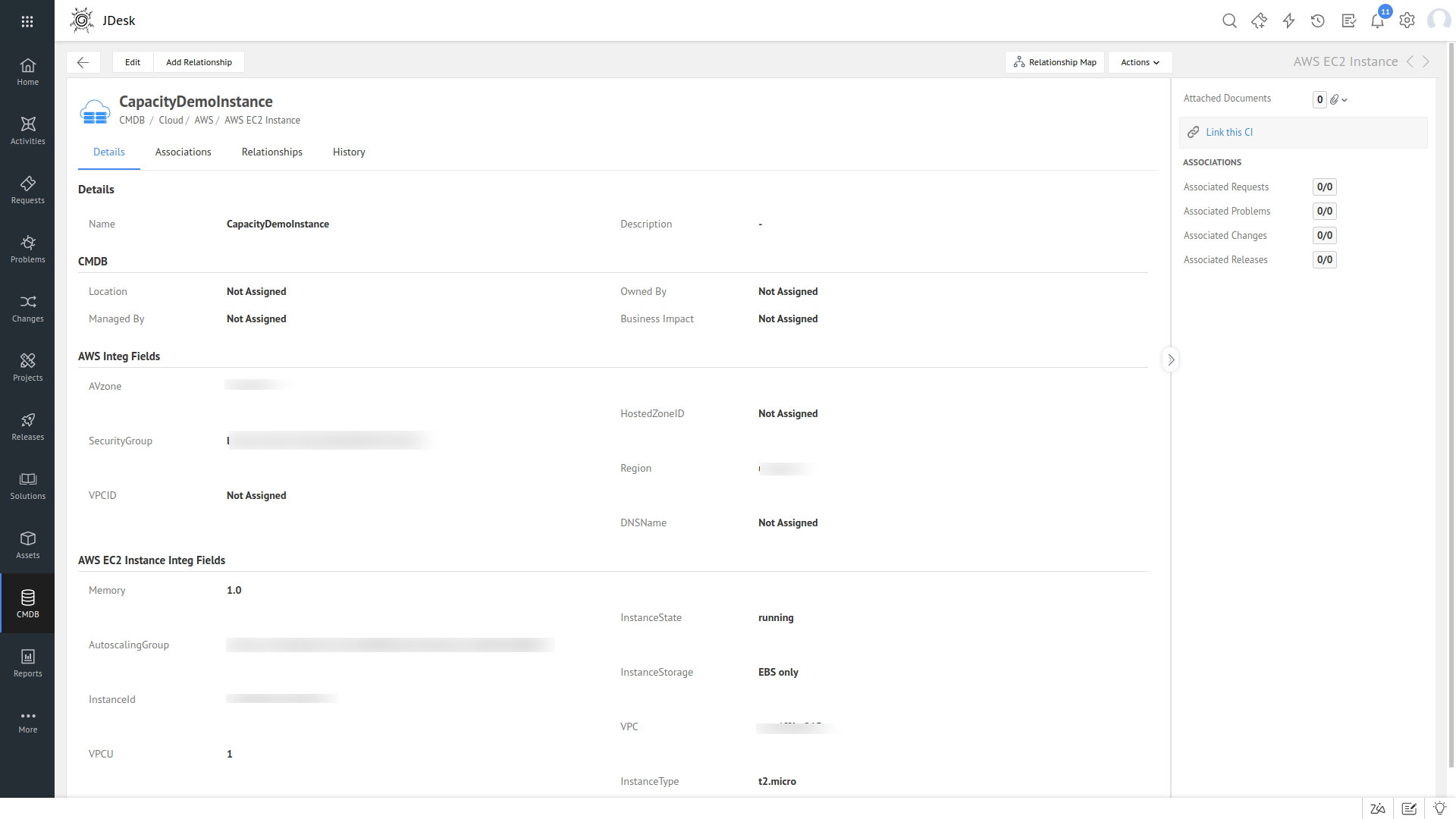Click the Link this CI link
This screenshot has height=819, width=1456.
tap(1229, 133)
